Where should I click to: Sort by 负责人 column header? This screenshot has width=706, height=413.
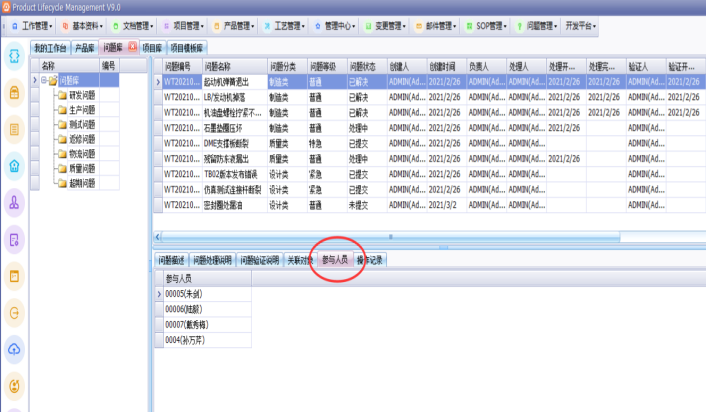(486, 67)
